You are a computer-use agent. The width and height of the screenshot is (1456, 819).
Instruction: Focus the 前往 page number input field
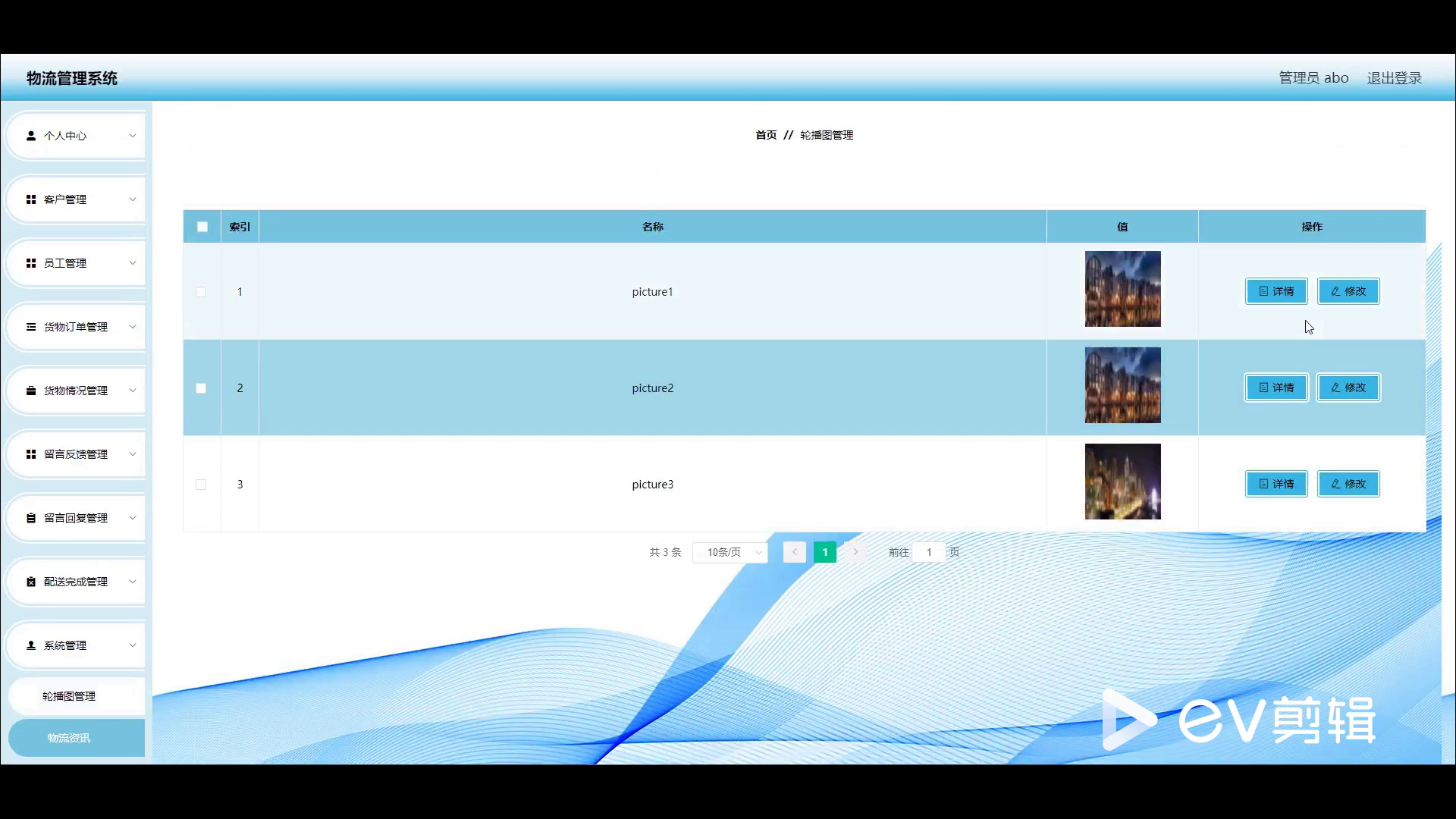click(929, 552)
